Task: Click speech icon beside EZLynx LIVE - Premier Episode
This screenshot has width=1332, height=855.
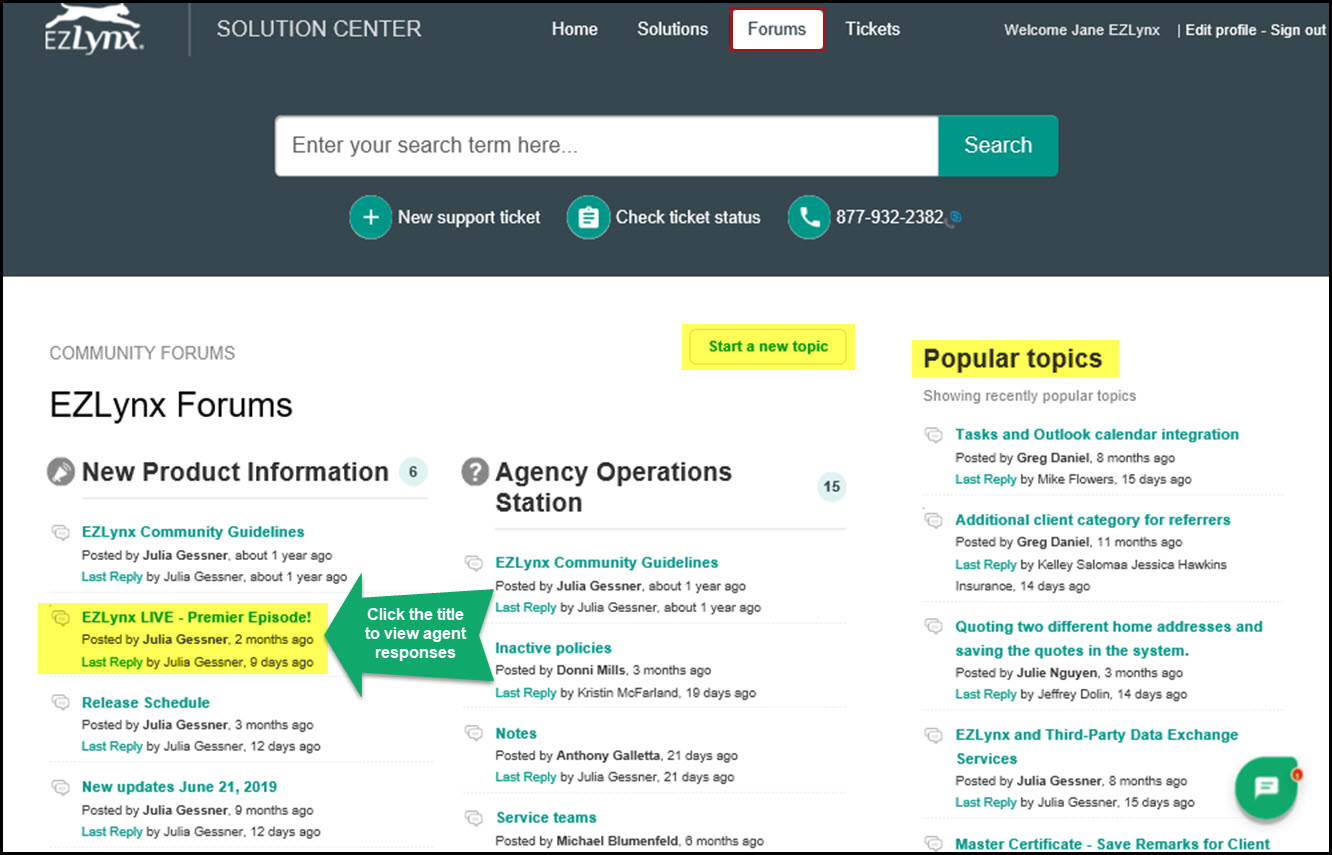Action: 61,617
